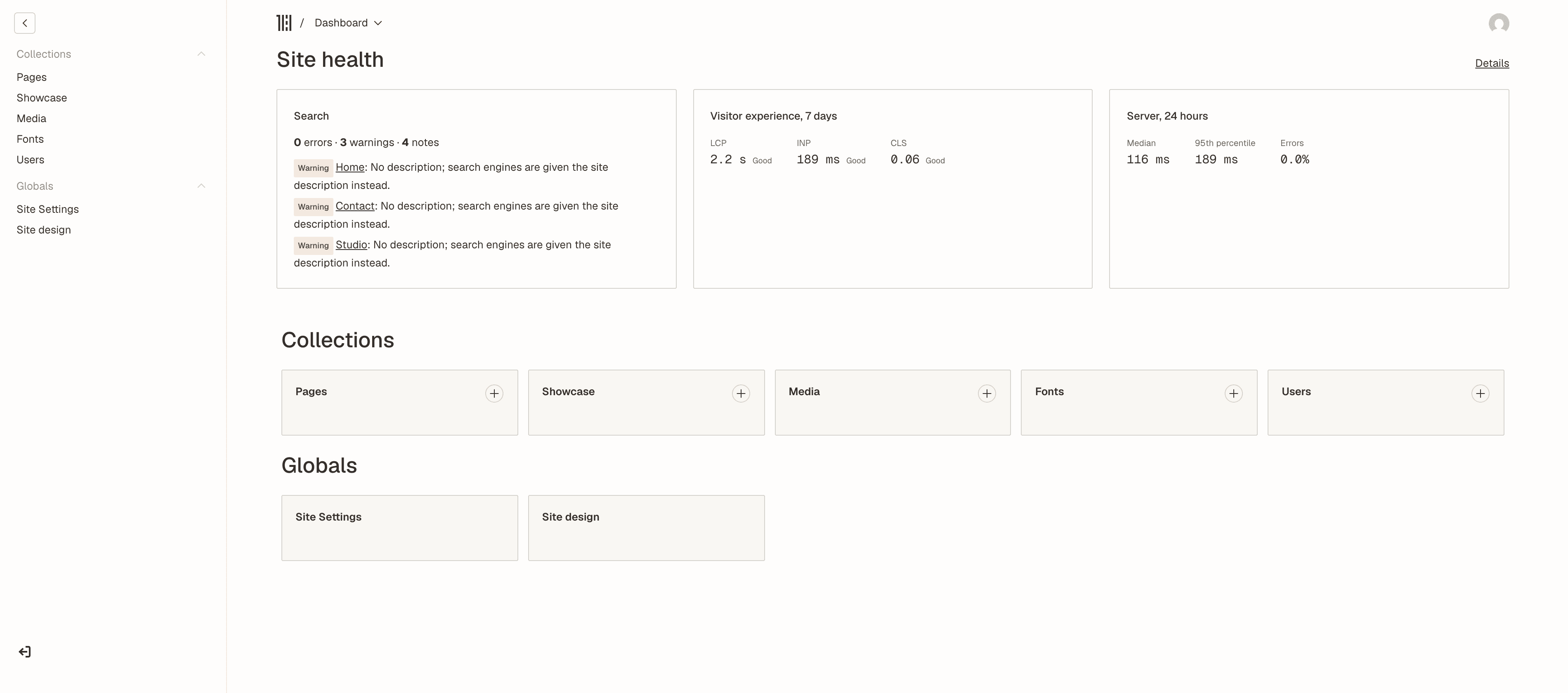Viewport: 1568px width, 693px height.
Task: Follow the Home warning link
Action: [x=350, y=167]
